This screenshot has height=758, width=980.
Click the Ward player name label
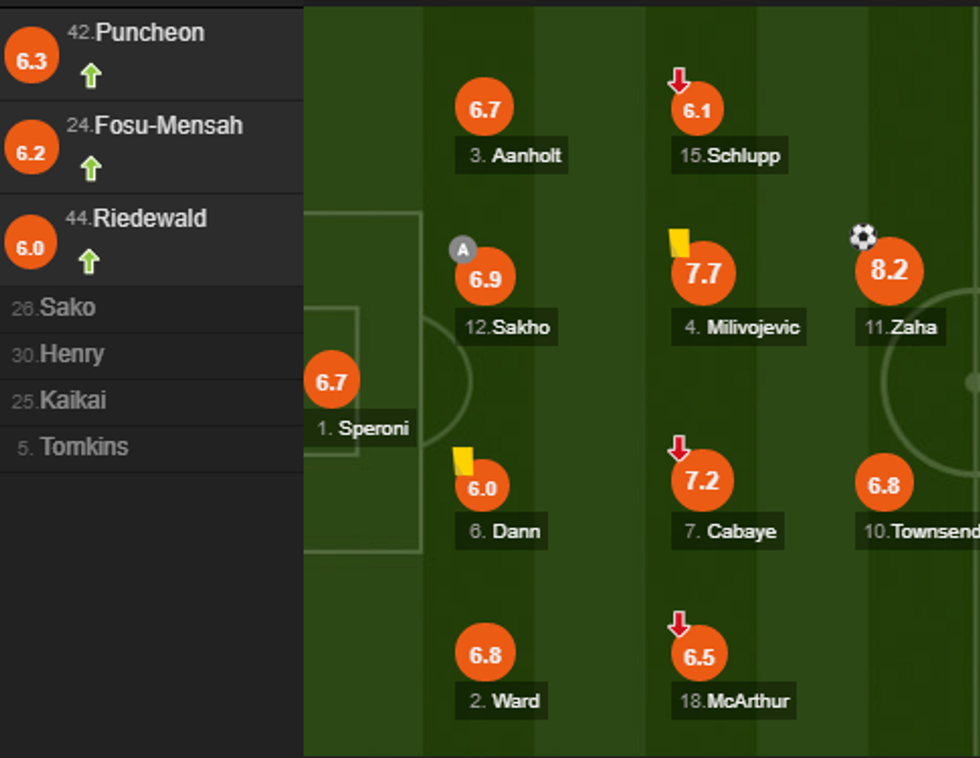click(x=515, y=701)
